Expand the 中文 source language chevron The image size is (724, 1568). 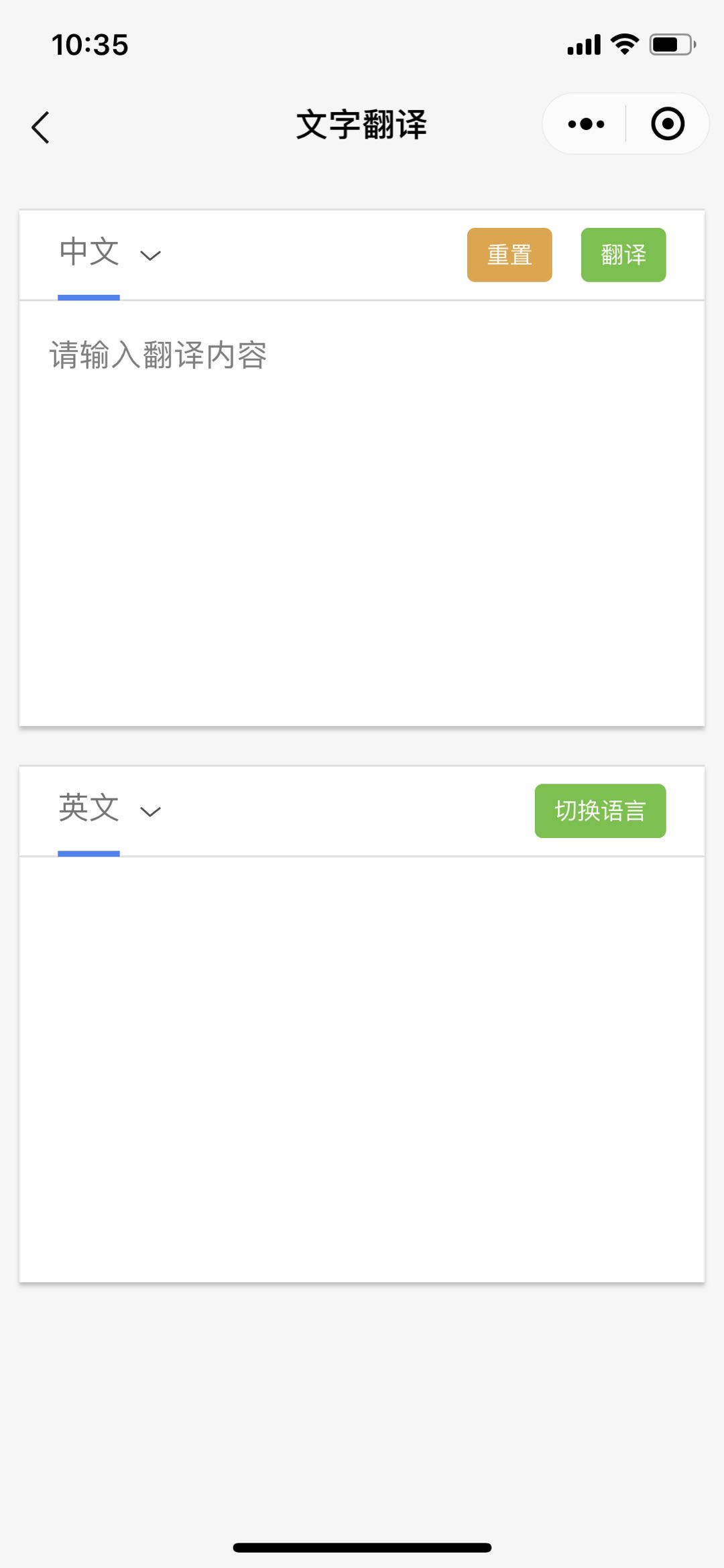coord(150,255)
